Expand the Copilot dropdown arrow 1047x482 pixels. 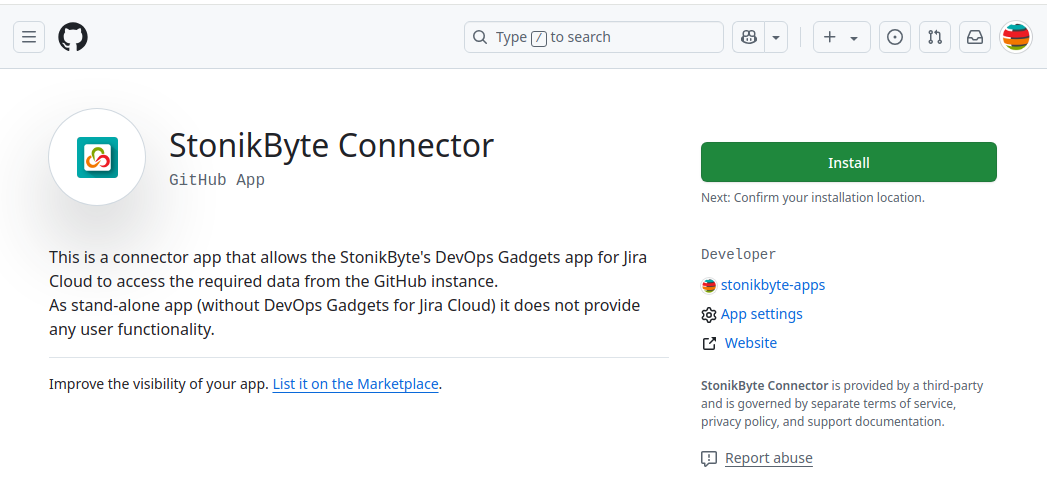[x=776, y=37]
